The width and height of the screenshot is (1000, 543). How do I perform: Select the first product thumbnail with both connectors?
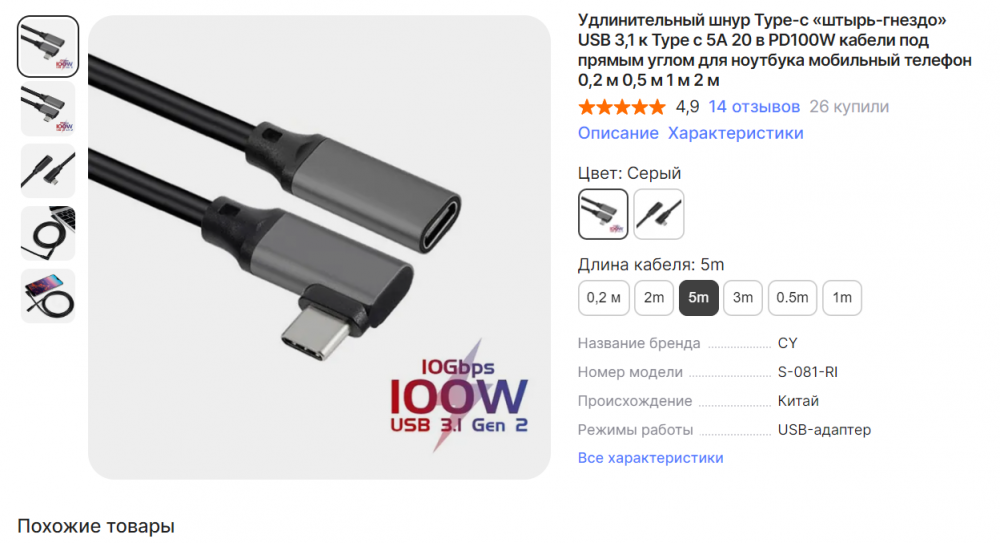[x=48, y=47]
